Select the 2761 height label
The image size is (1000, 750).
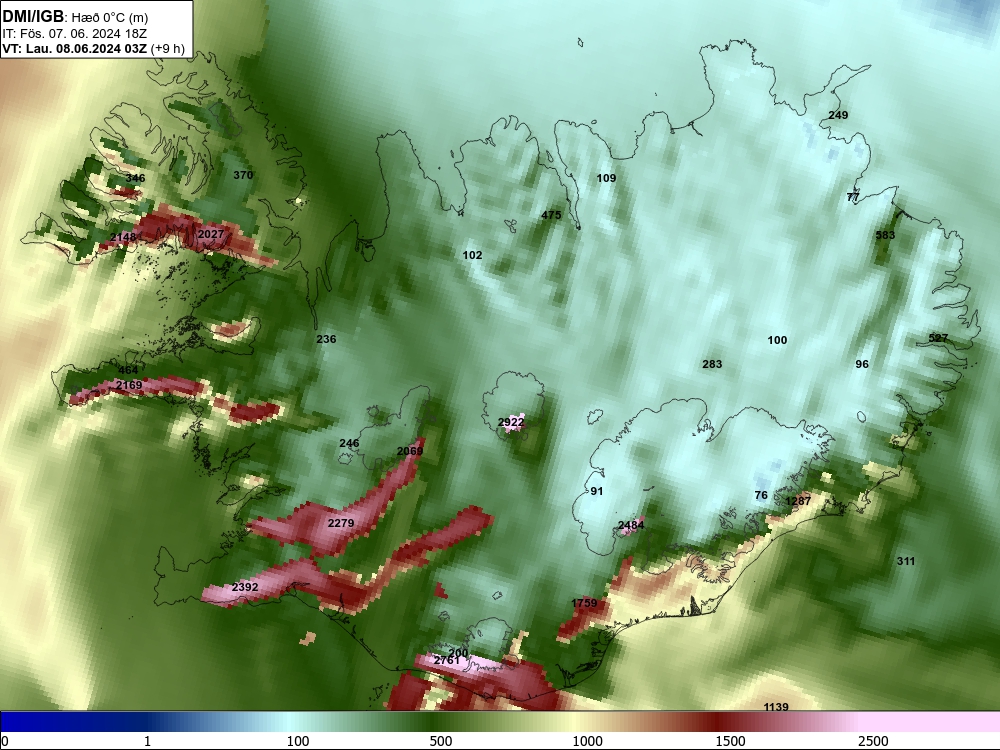pyautogui.click(x=446, y=661)
